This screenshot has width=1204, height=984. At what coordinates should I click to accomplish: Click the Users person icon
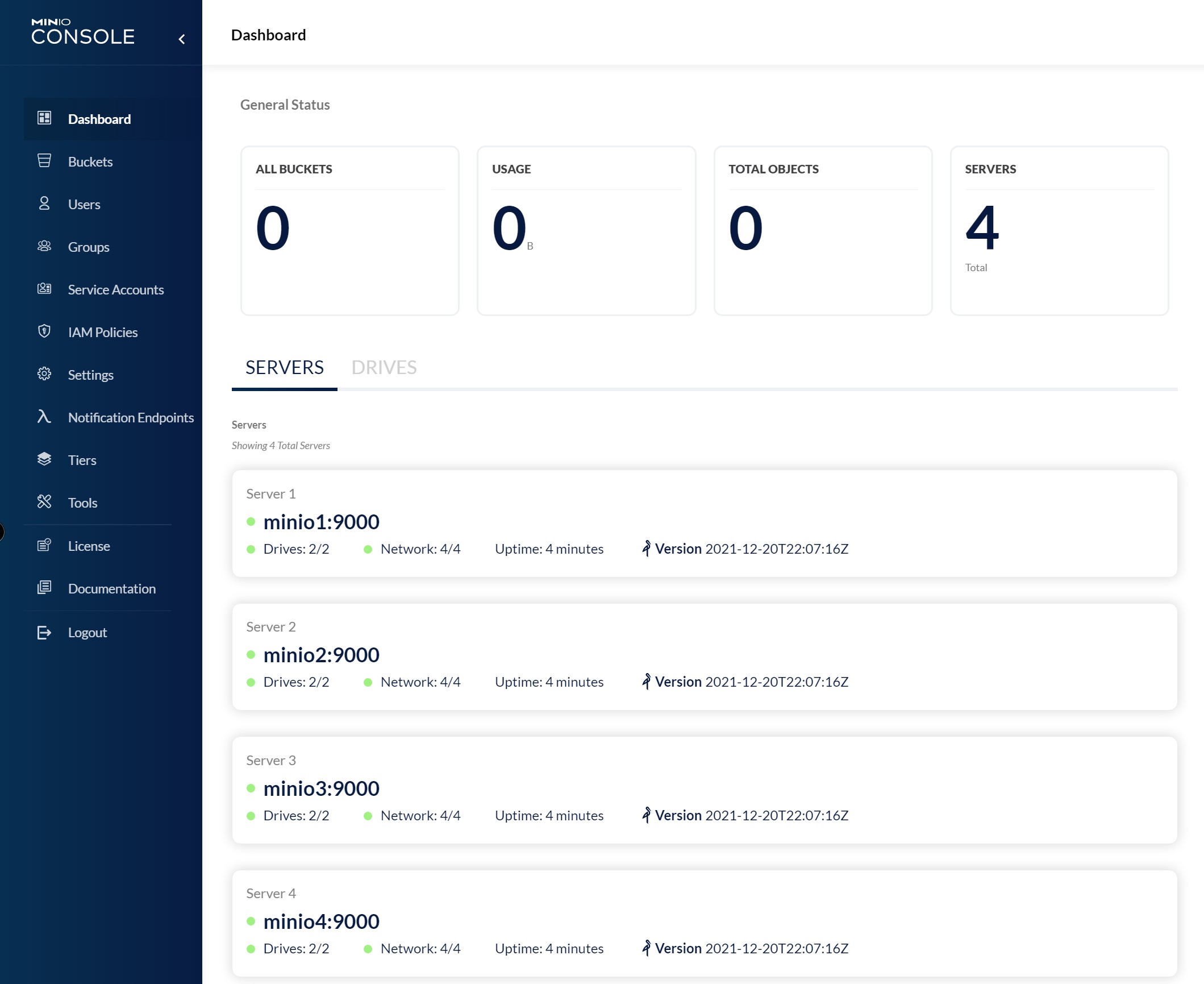44,204
